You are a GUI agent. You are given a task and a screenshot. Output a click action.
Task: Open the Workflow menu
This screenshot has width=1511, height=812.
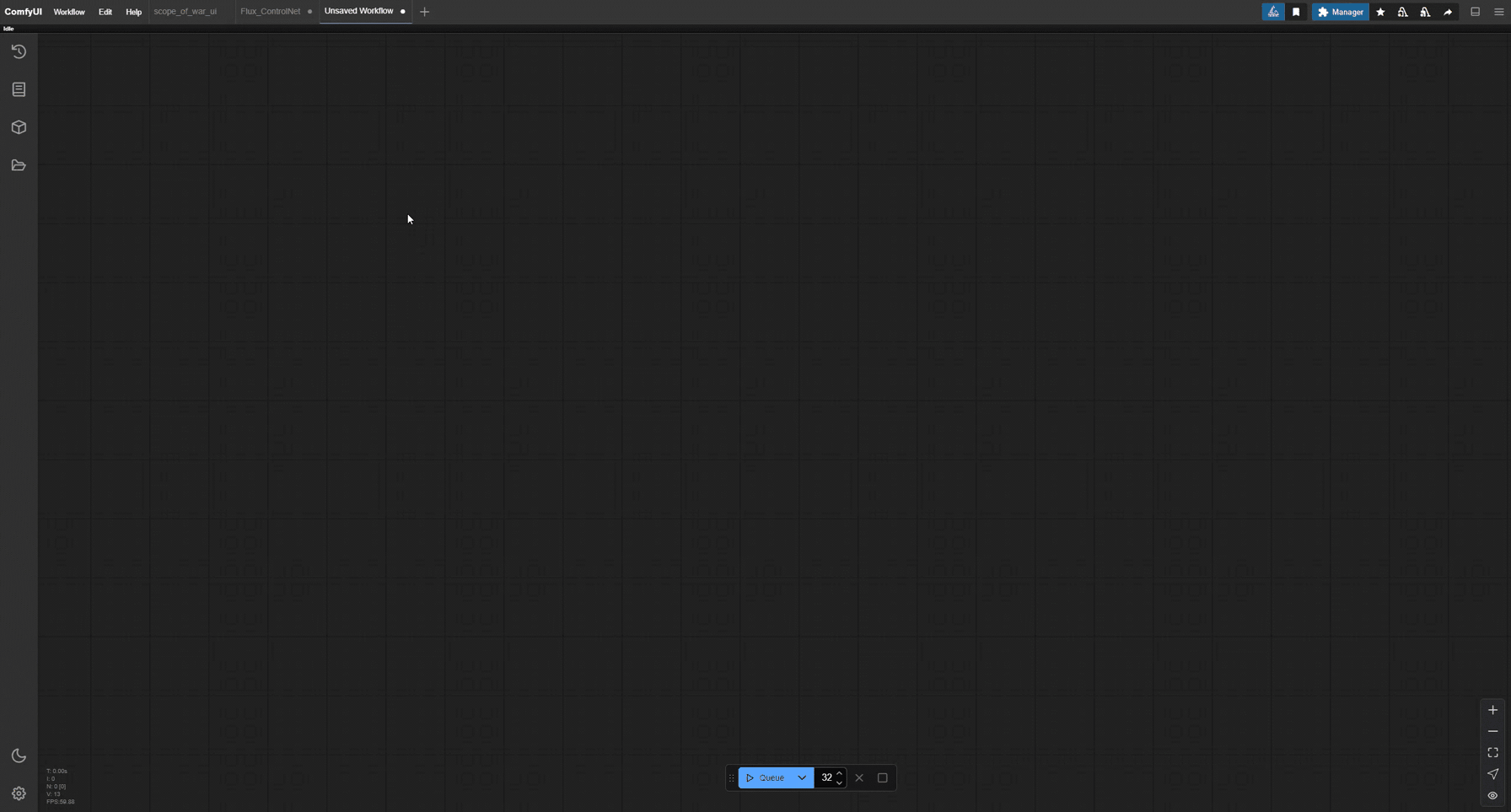point(69,12)
